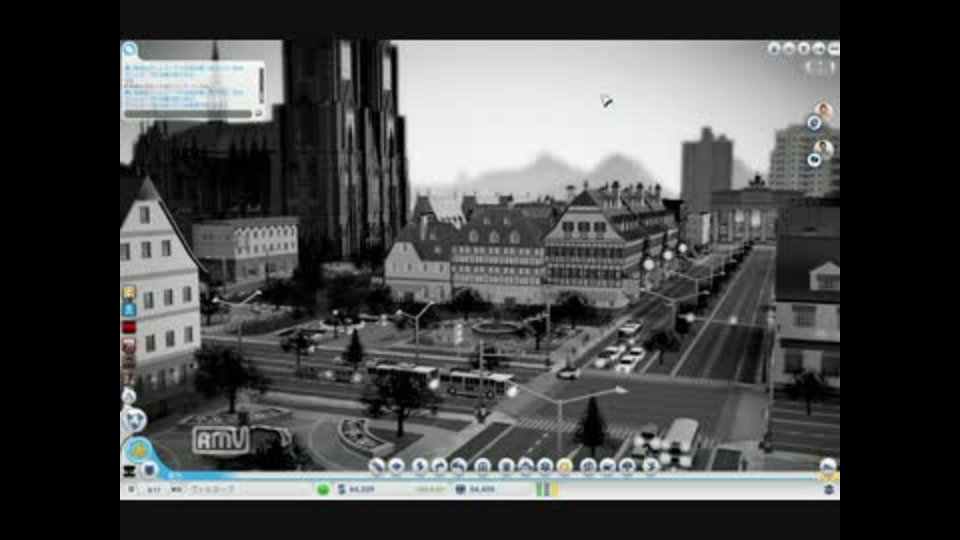Open the Water menu

pos(439,467)
